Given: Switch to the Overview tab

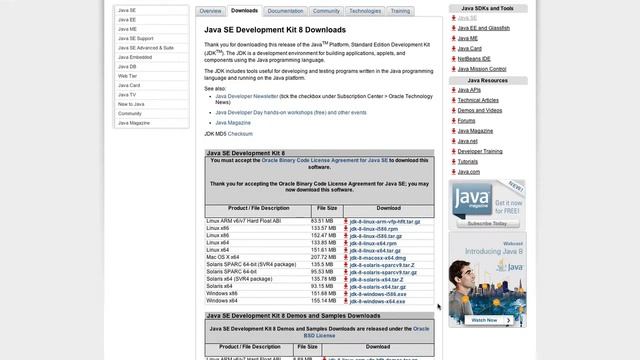Looking at the screenshot, I should pos(210,11).
